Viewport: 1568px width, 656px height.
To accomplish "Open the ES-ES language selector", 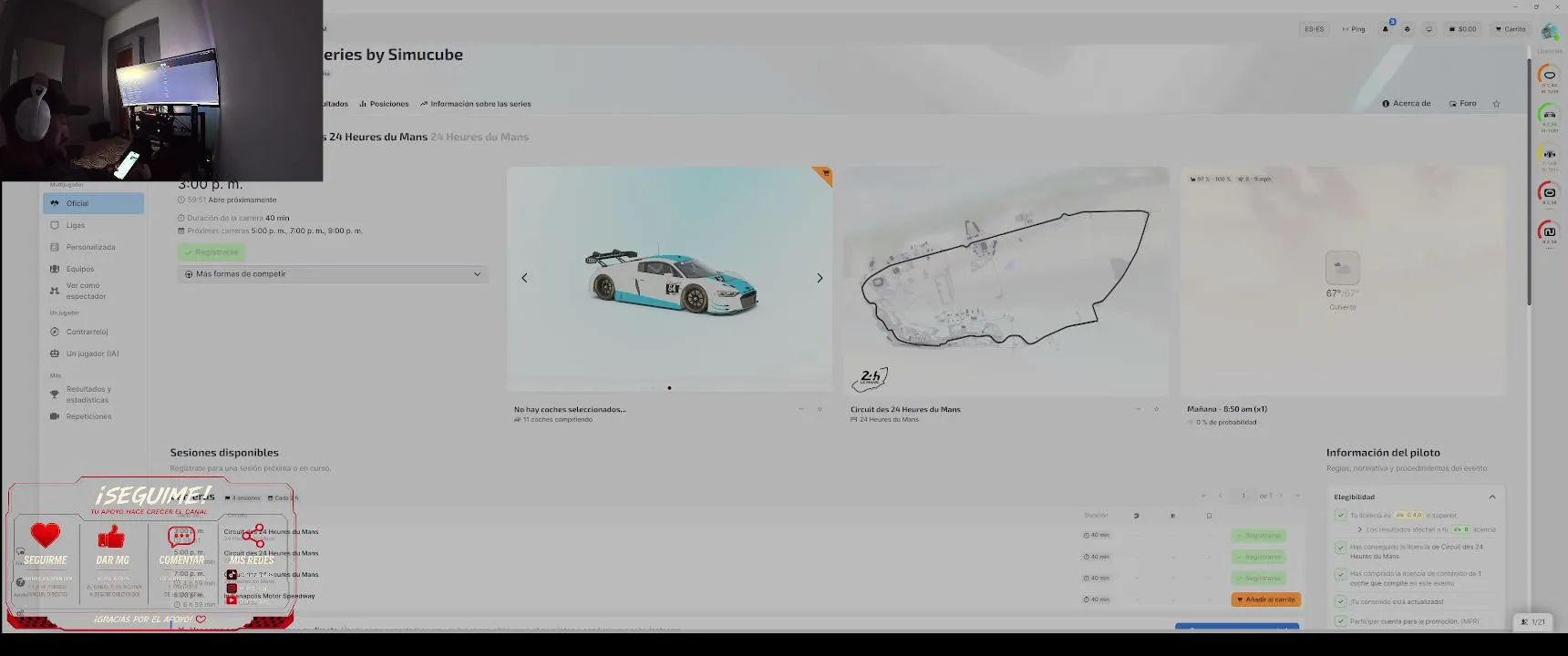I will (x=1314, y=29).
